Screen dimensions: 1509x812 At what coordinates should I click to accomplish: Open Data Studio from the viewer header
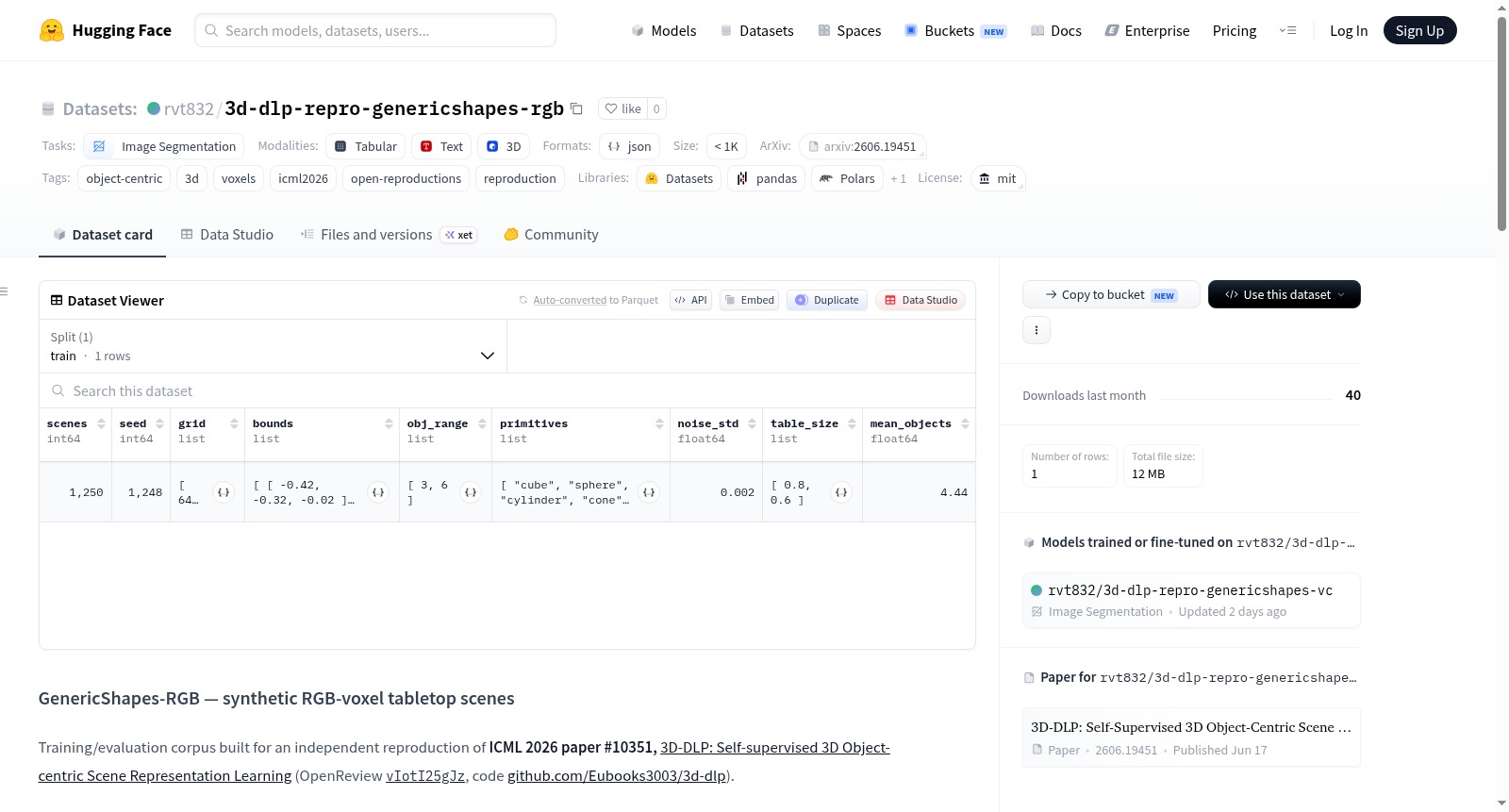click(x=920, y=300)
